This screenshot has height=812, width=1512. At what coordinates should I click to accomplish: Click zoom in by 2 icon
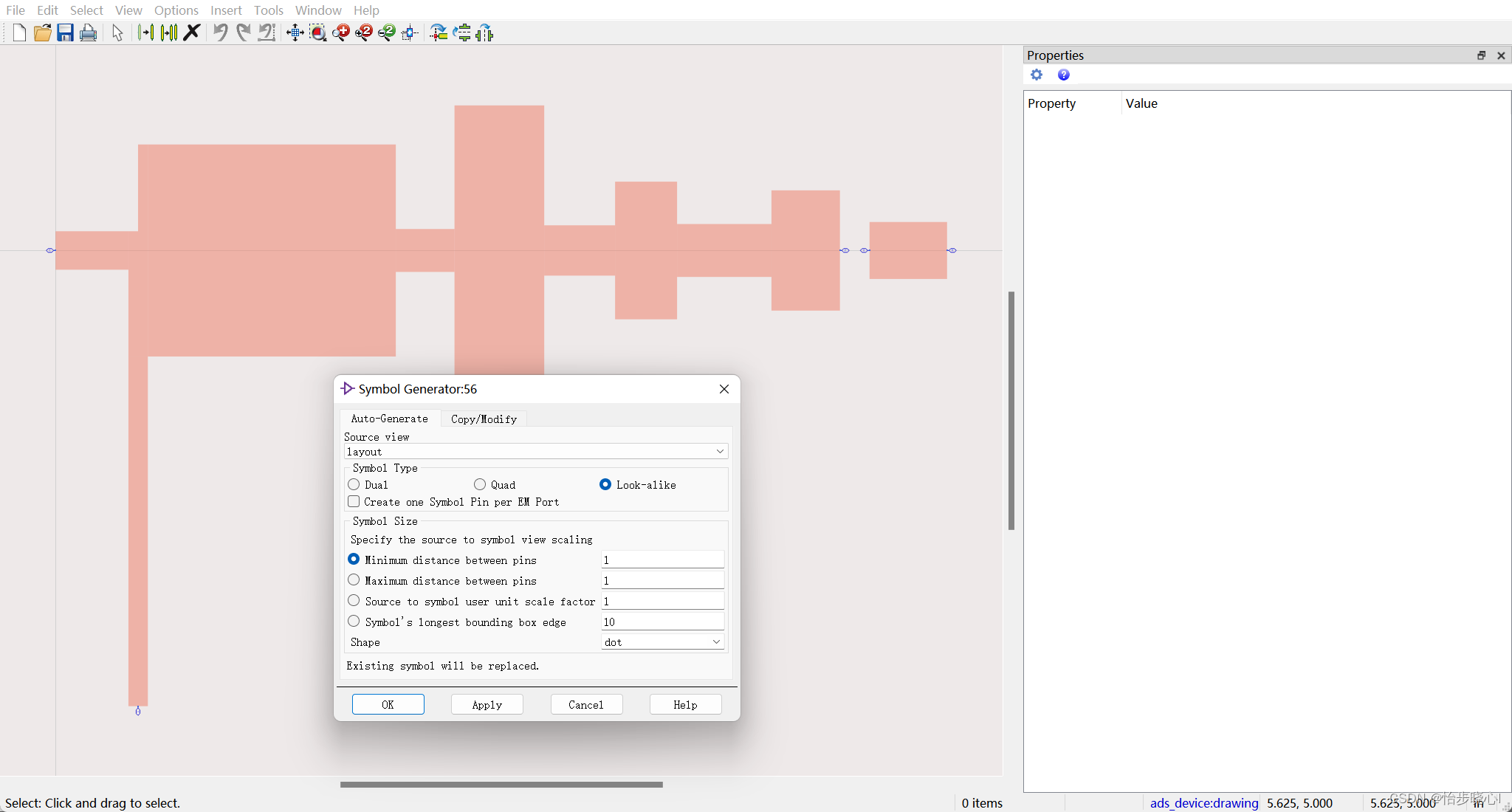(x=363, y=32)
